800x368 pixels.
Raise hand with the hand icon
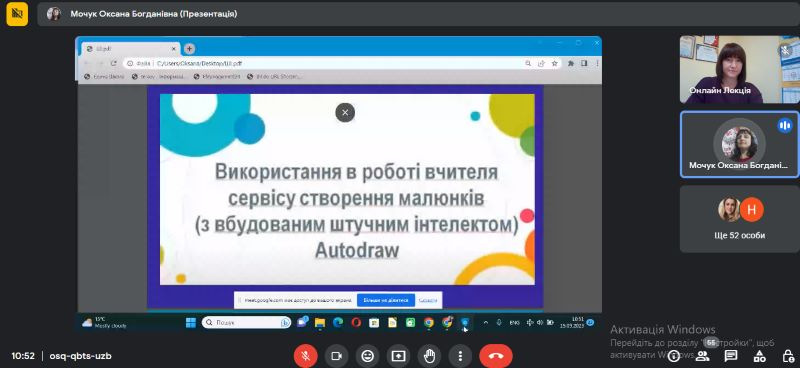click(429, 356)
